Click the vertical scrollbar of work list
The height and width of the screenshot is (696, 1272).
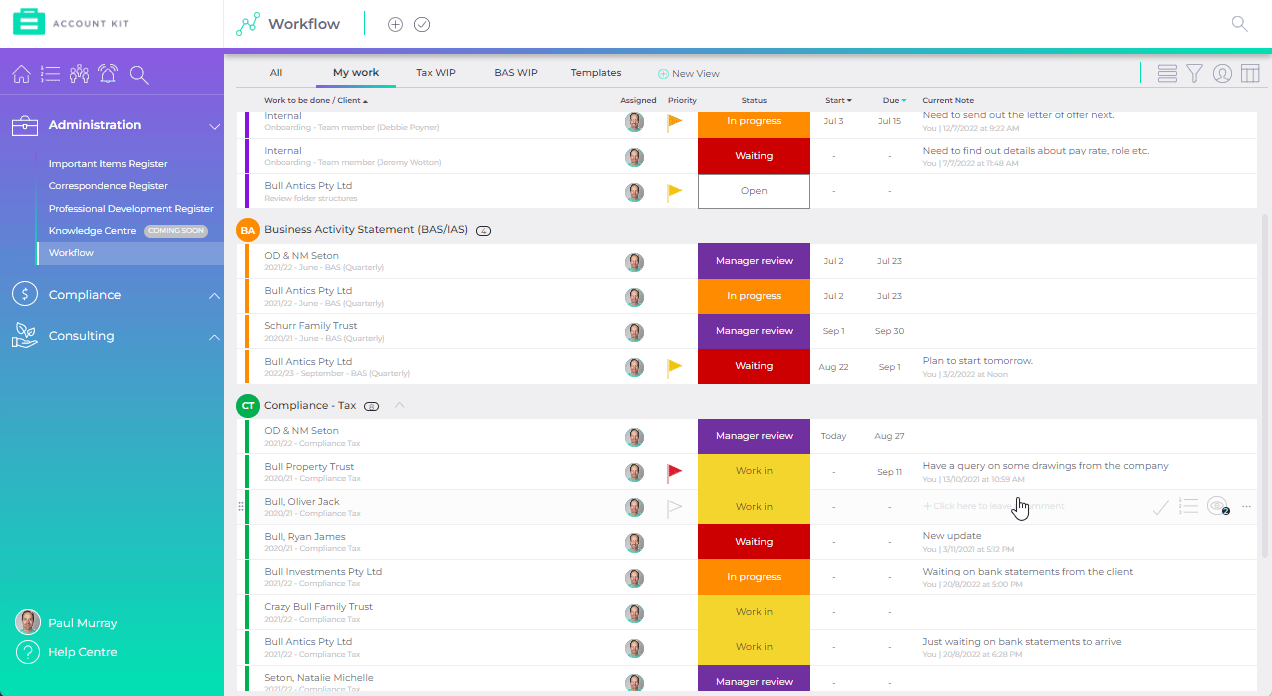pos(1264,385)
